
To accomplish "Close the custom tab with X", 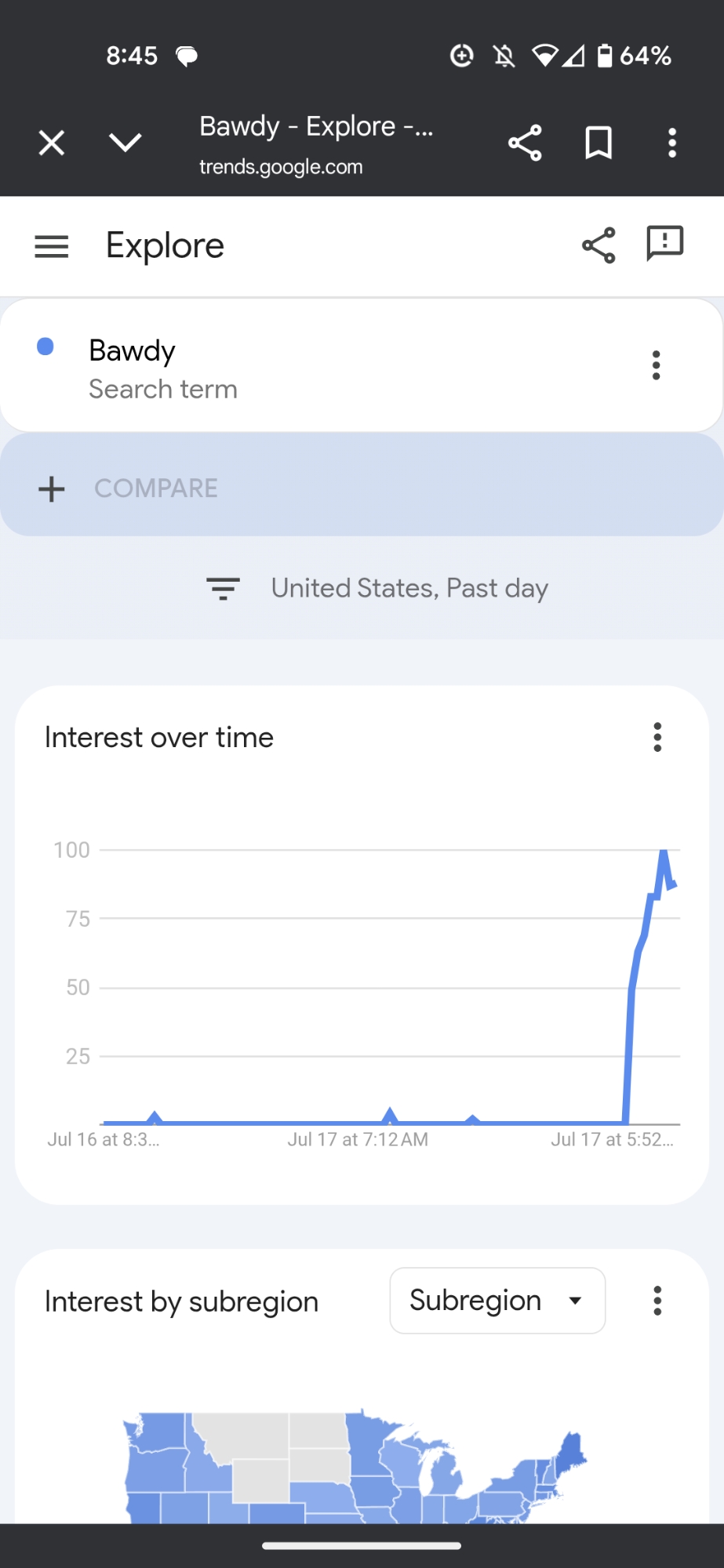I will (52, 143).
